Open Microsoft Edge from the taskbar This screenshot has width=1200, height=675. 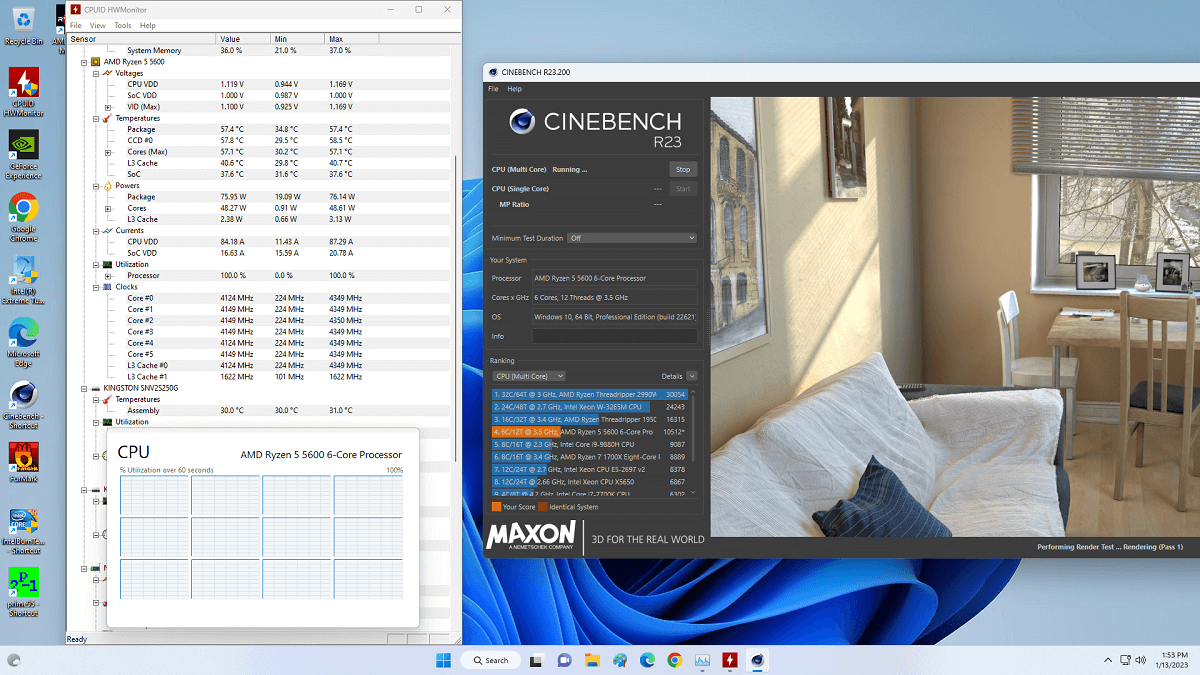pyautogui.click(x=647, y=660)
